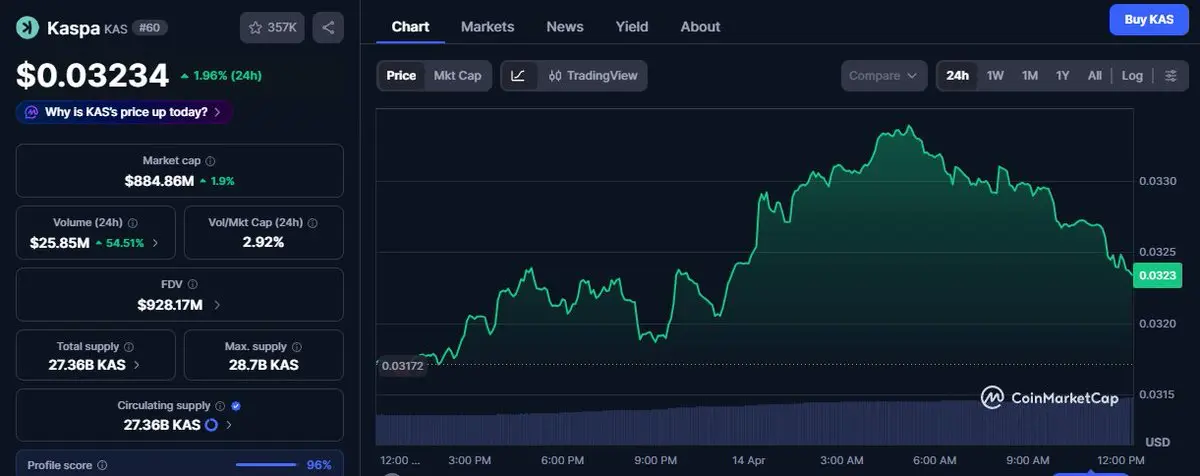This screenshot has width=1200, height=476.
Task: Open the Chart tab
Action: point(410,27)
